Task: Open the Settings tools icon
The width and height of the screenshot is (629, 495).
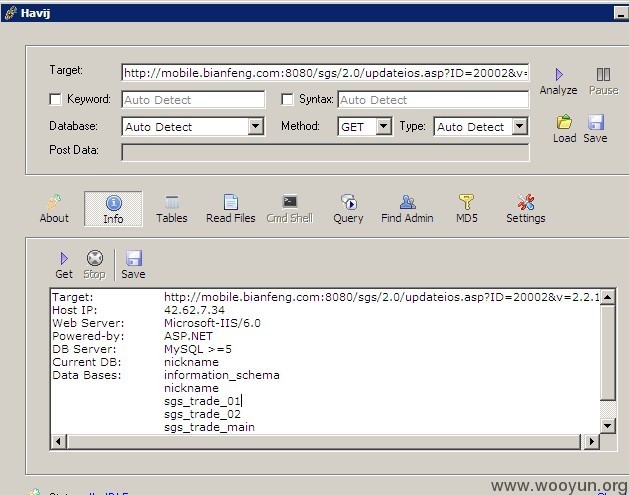Action: click(526, 202)
